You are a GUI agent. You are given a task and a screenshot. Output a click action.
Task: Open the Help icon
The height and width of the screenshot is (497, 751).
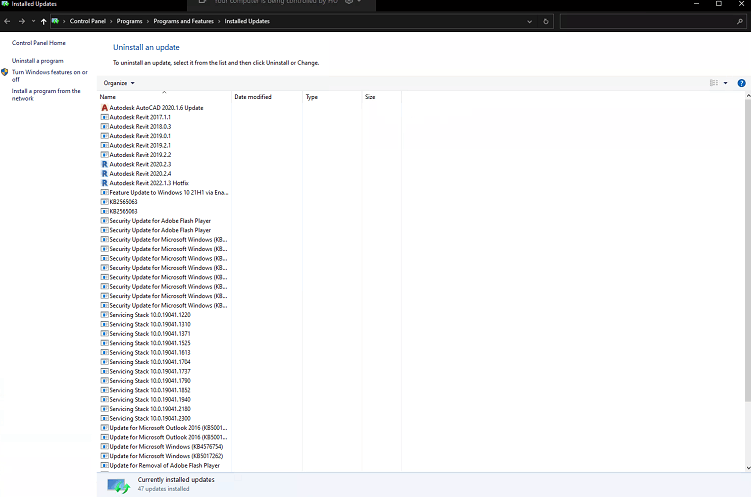[741, 83]
